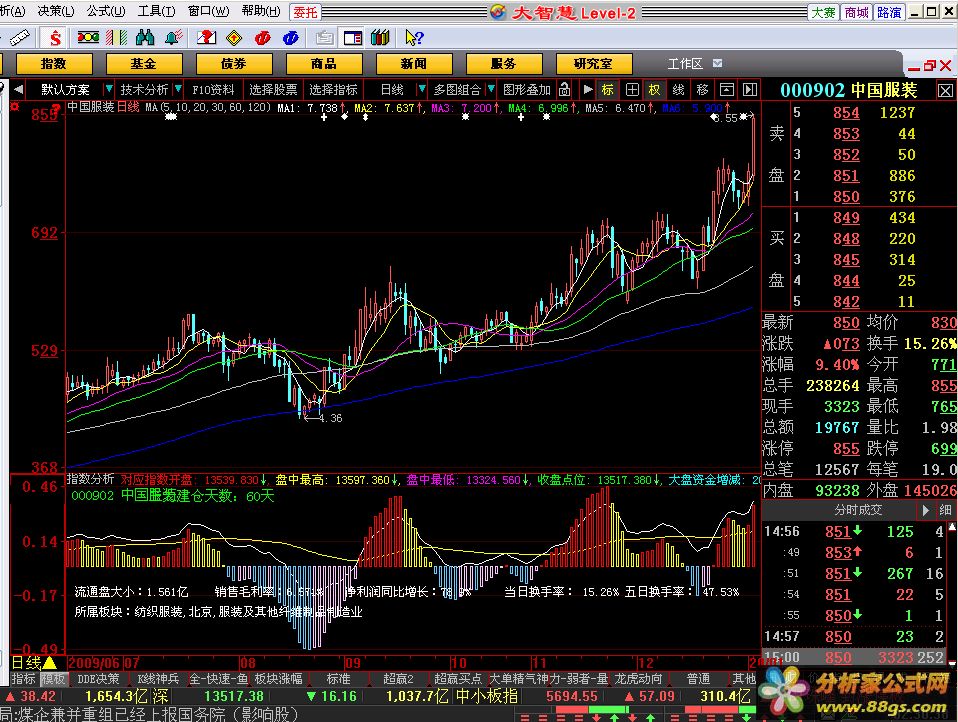Switch to the K线神兵 tab
Screen dimensions: 958x722
tap(158, 679)
